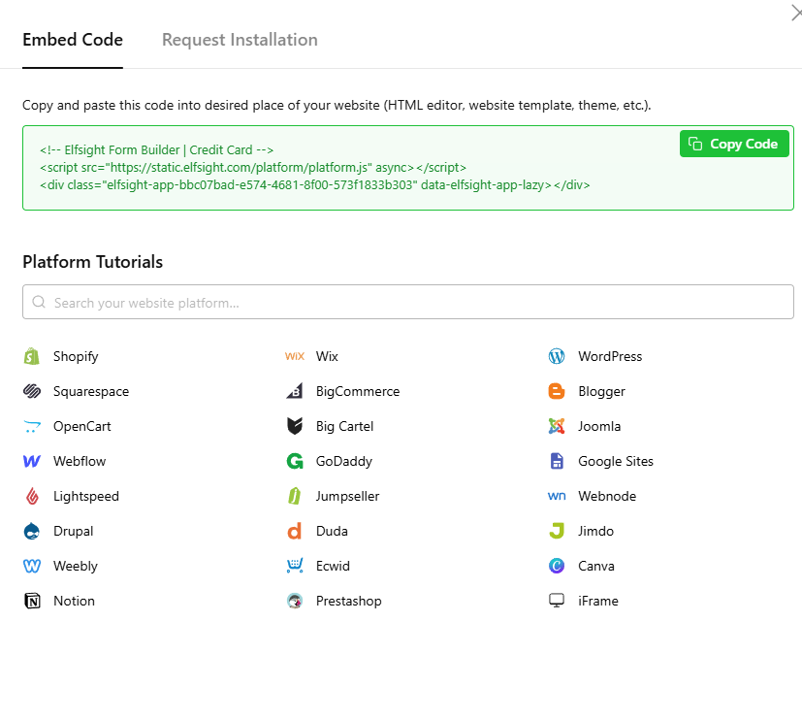Click the Big Cartel logo icon

tap(295, 426)
